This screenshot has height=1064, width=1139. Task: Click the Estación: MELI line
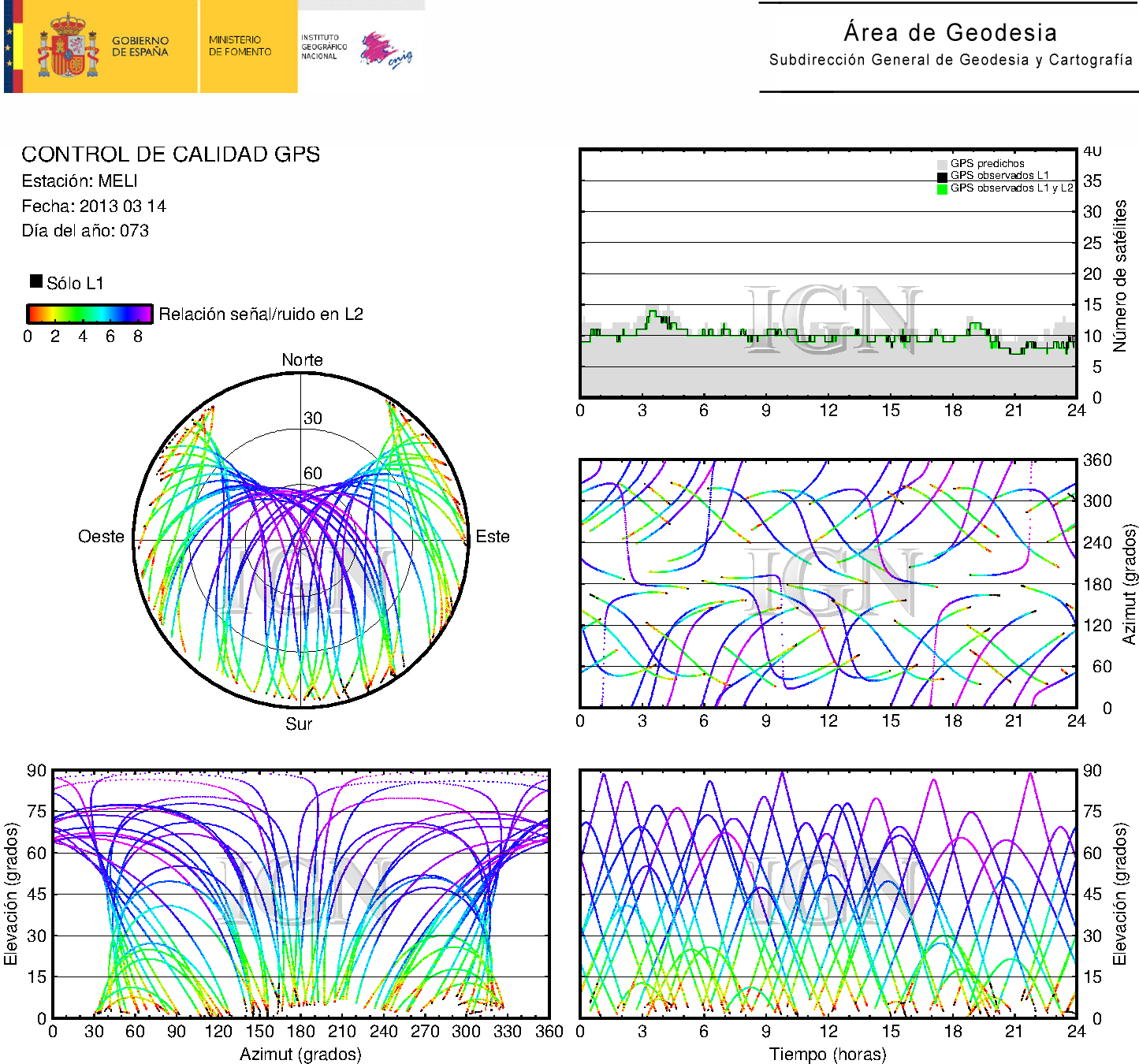coord(80,181)
